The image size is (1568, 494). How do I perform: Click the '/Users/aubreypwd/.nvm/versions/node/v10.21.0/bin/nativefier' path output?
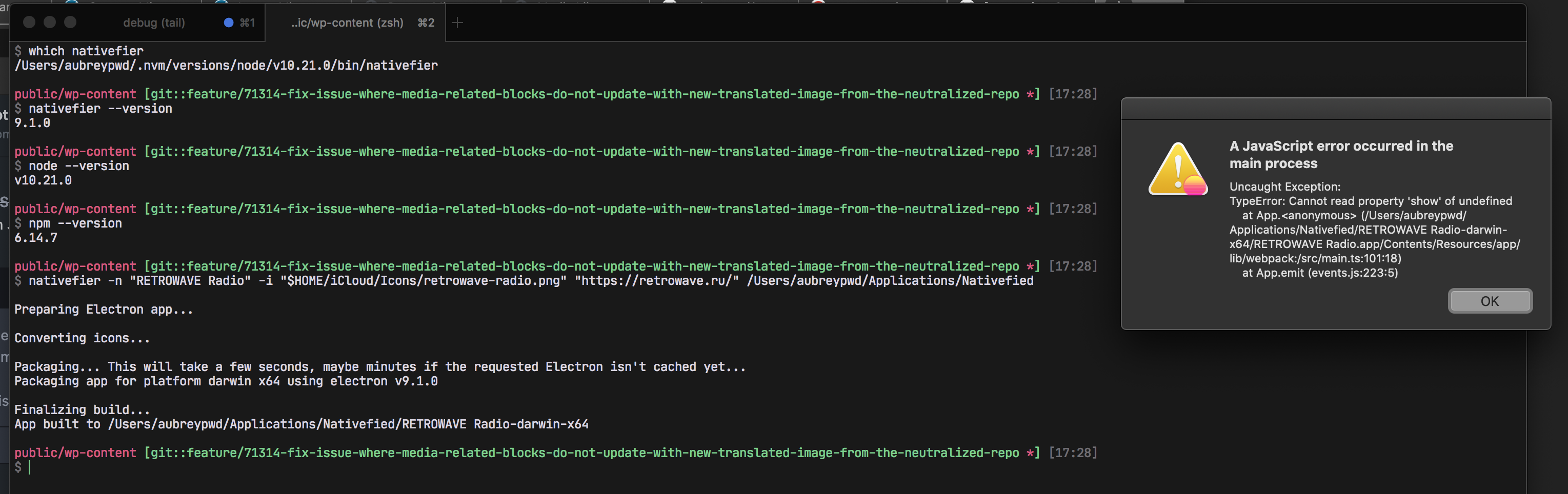[226, 65]
